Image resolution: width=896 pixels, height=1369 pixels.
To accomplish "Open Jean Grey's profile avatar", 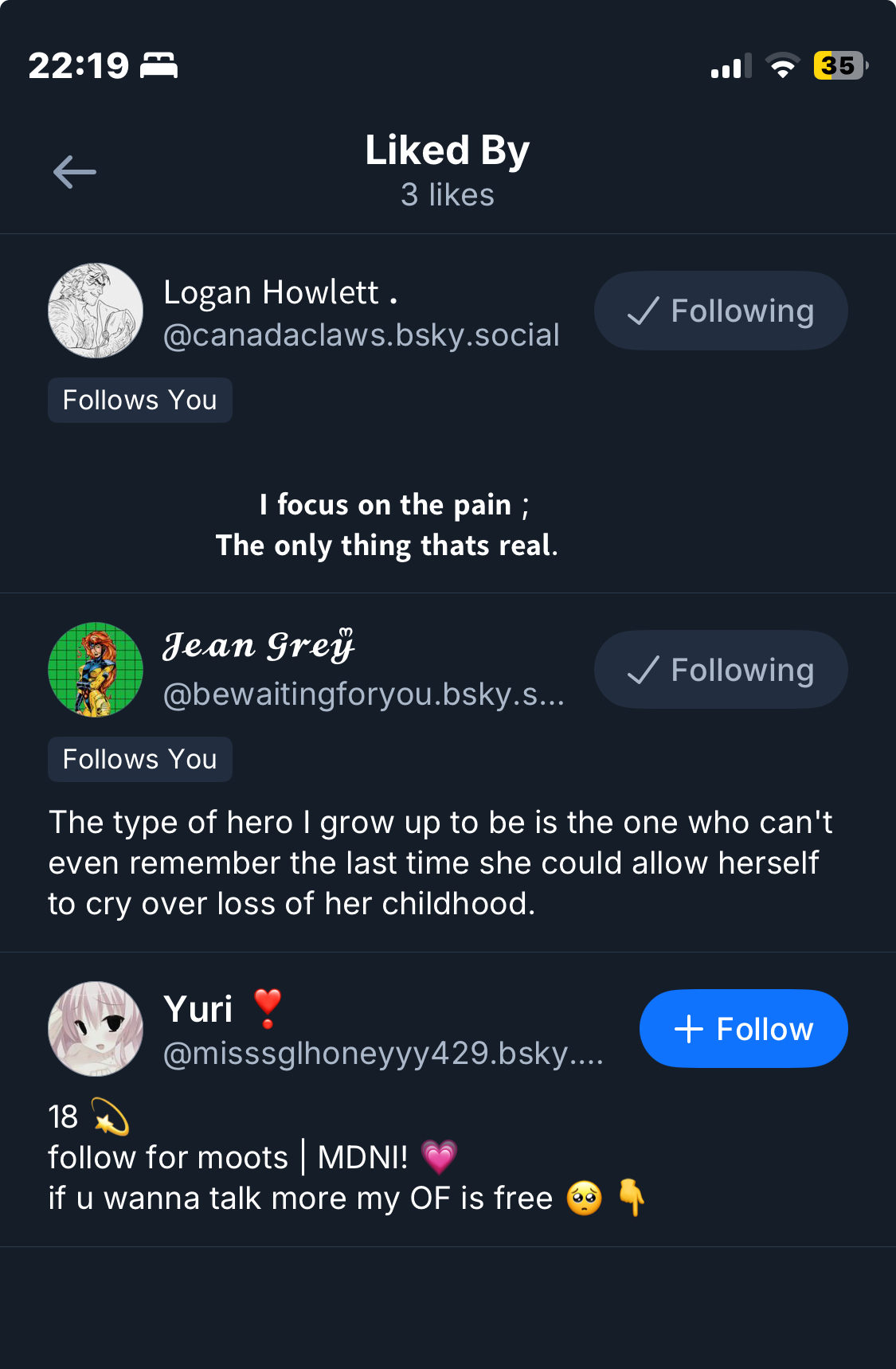I will coord(96,670).
